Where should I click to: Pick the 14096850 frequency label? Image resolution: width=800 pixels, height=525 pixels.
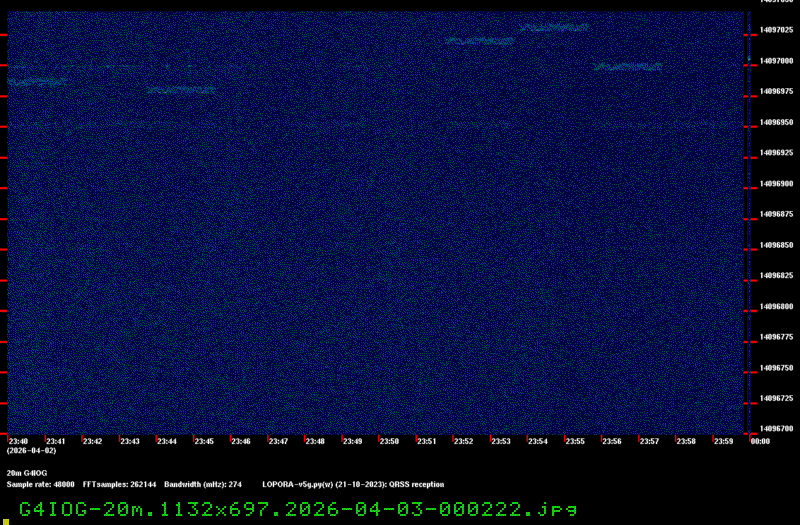(x=777, y=245)
